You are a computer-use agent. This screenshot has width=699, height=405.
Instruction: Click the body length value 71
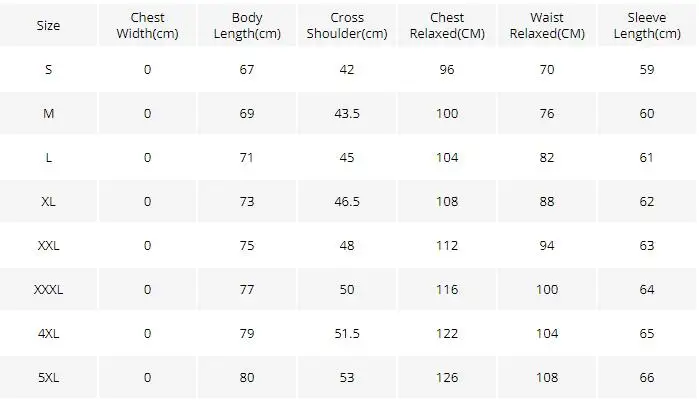[247, 157]
